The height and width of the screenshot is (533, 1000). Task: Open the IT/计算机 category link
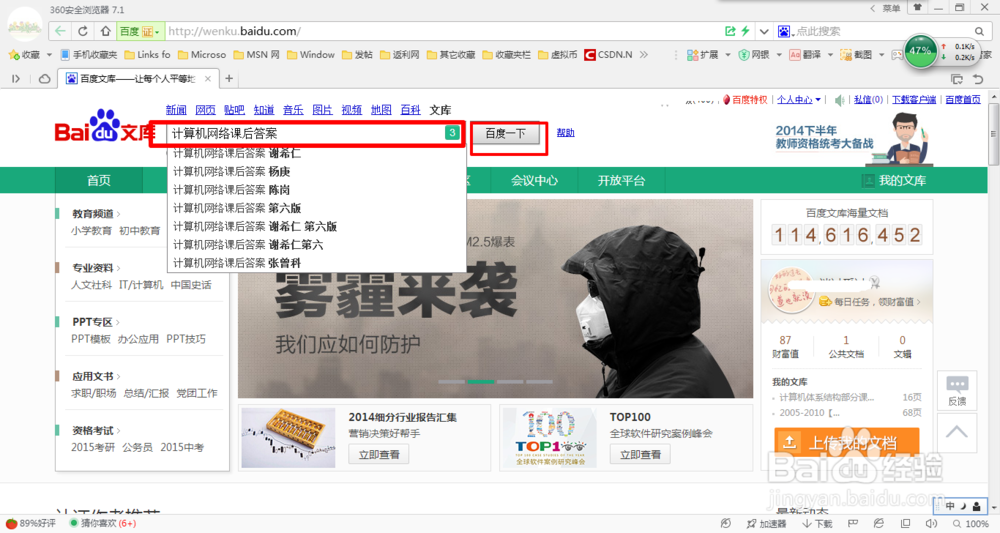point(141,285)
